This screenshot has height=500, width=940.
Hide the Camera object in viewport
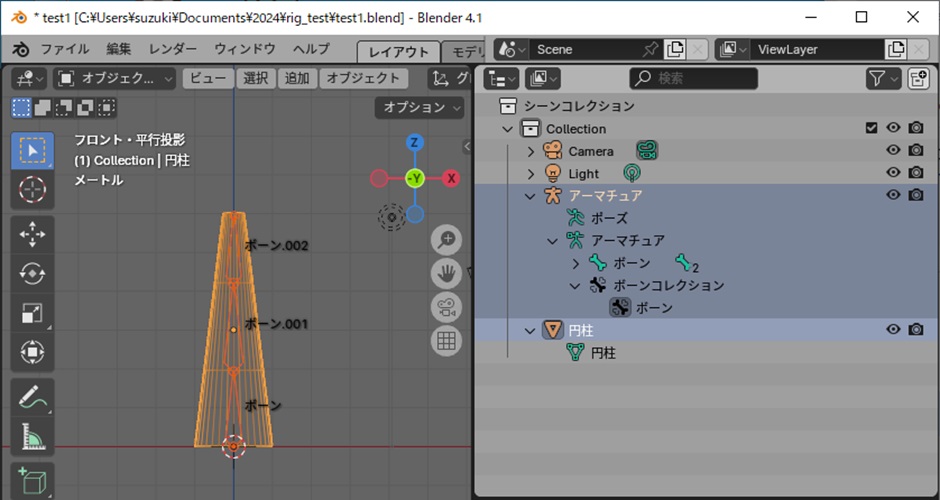[893, 151]
